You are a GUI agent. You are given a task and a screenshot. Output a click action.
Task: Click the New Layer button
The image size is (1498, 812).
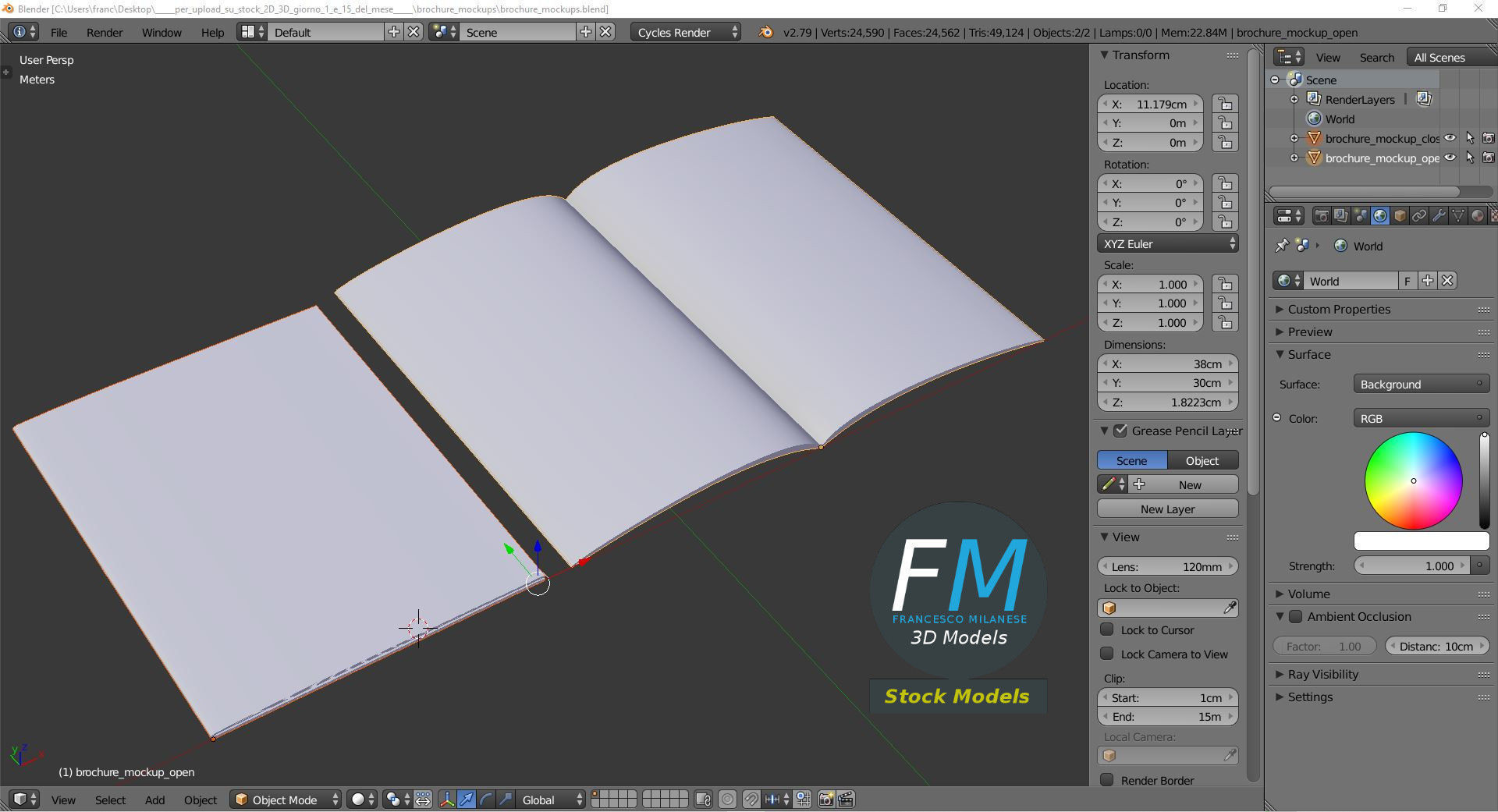1168,509
